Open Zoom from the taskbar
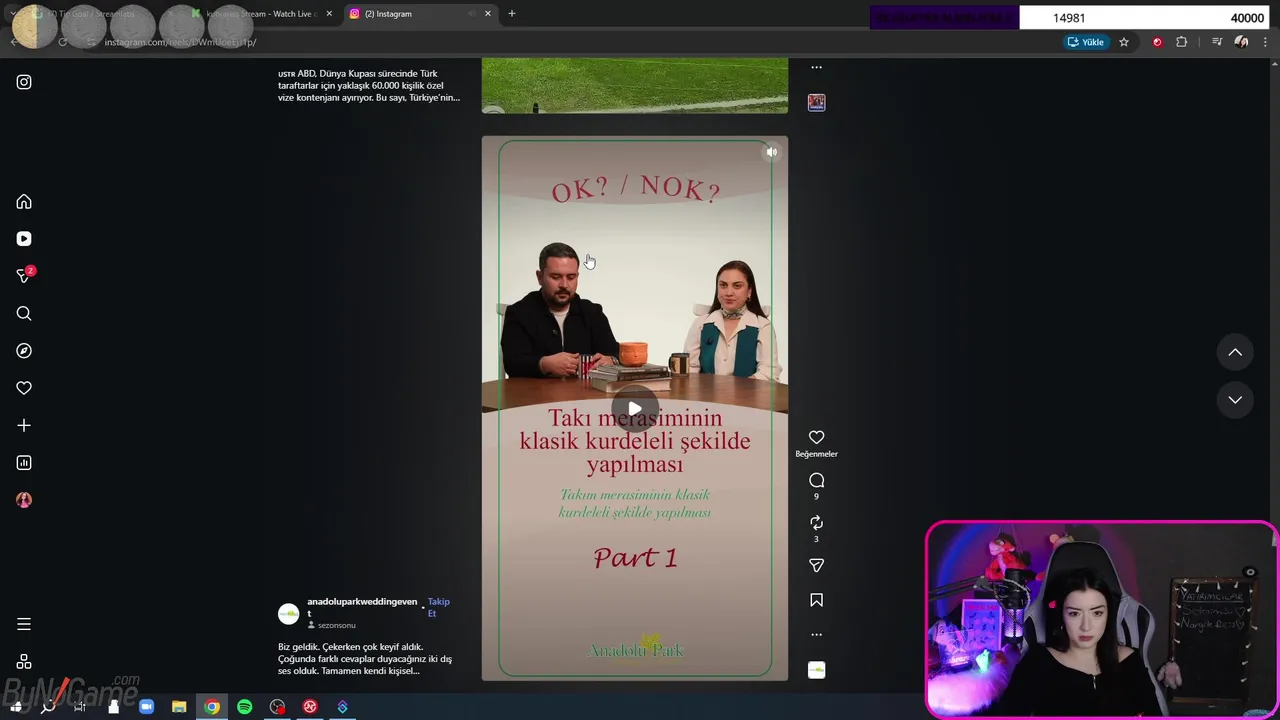The image size is (1280, 720). 146,707
